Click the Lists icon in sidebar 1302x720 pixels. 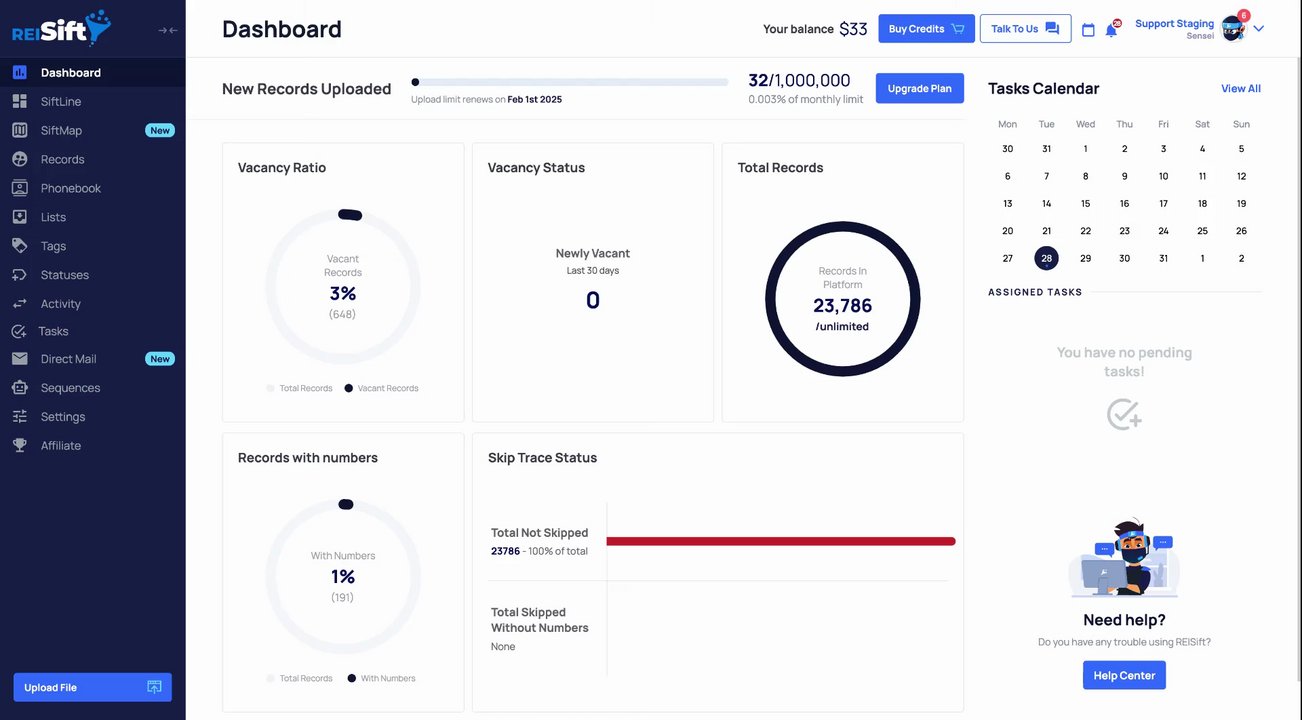click(19, 217)
